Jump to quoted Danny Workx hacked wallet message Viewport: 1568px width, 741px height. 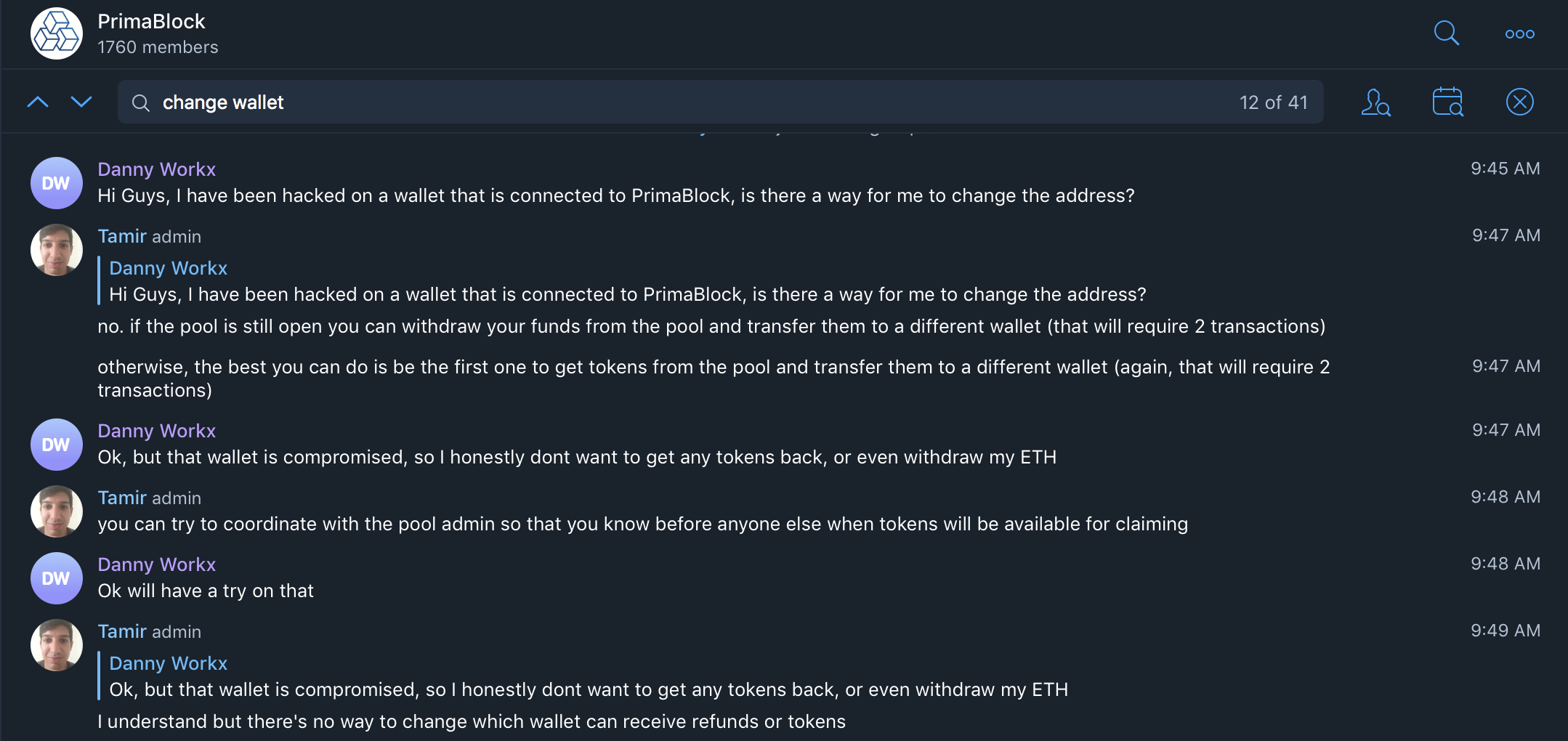[627, 281]
